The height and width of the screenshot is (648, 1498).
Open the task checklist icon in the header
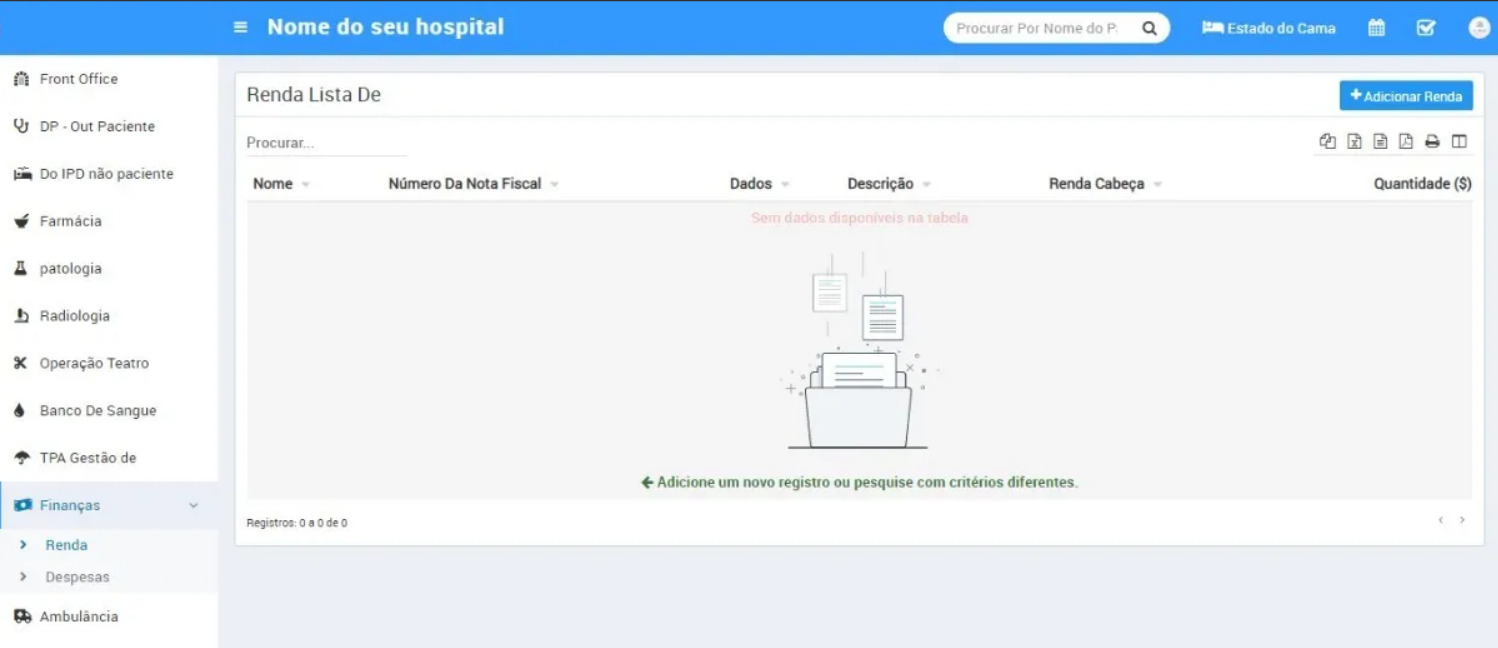coord(1427,28)
